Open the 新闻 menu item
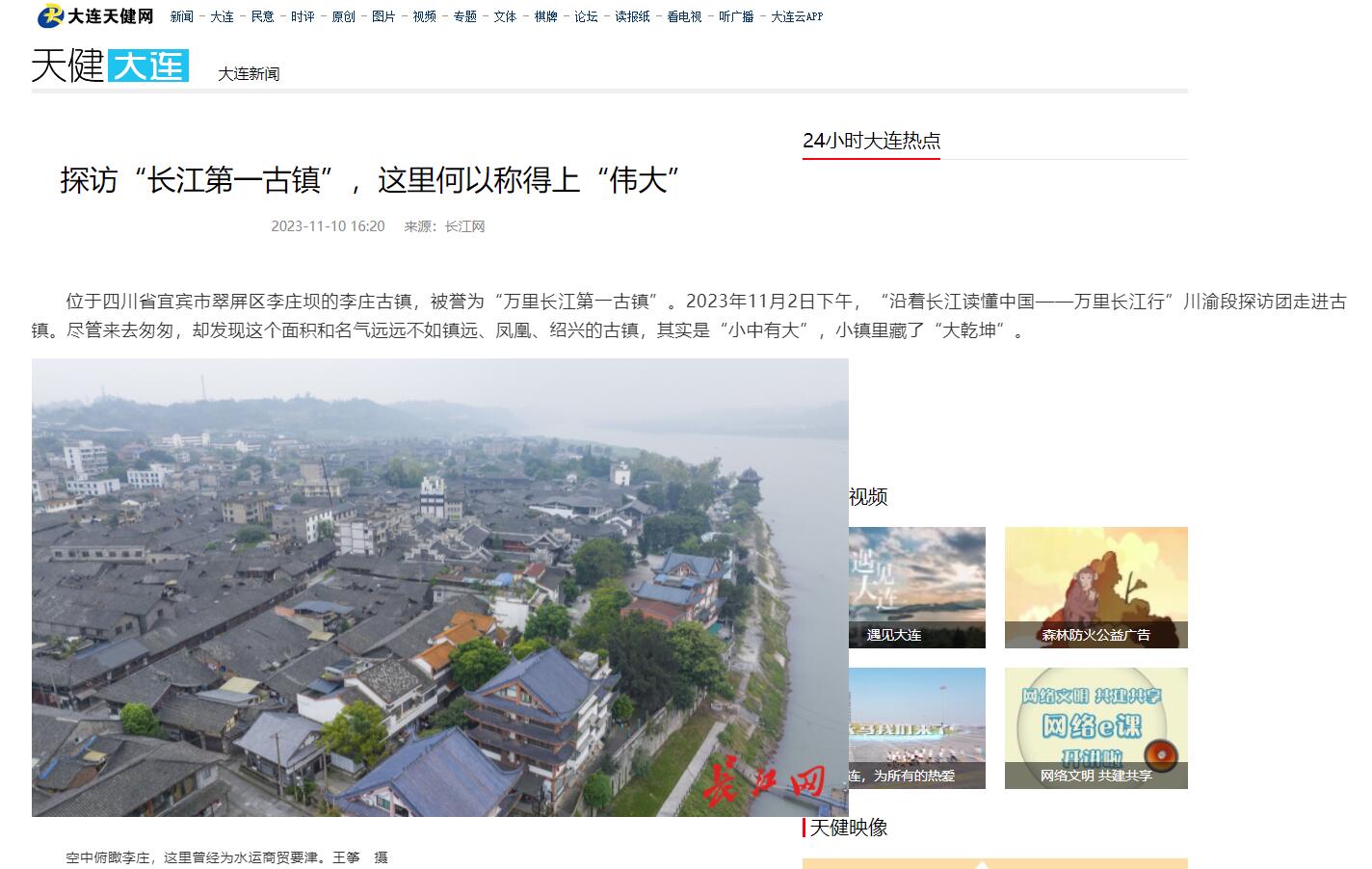The height and width of the screenshot is (869, 1372). (181, 16)
